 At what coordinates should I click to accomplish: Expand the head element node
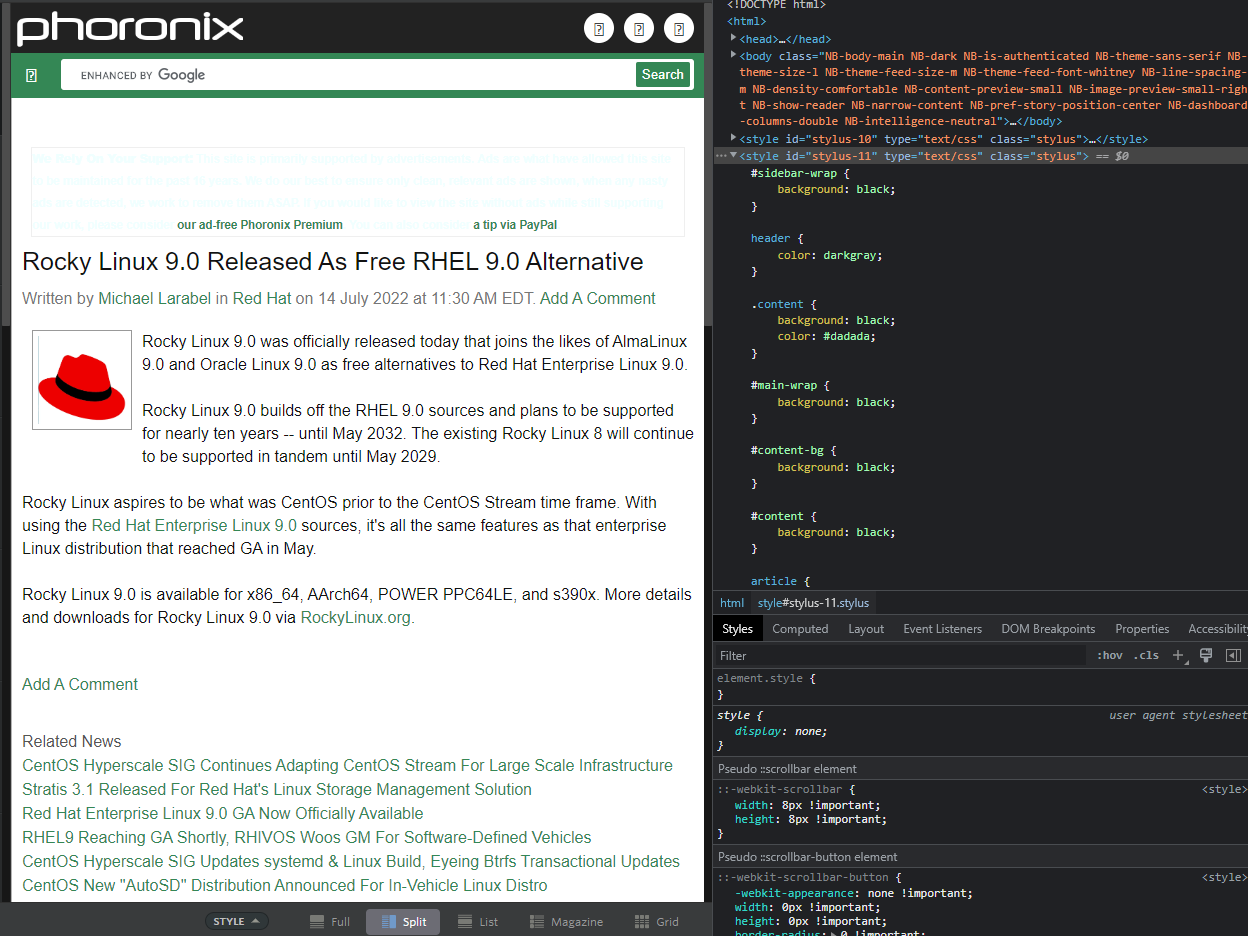click(x=731, y=39)
